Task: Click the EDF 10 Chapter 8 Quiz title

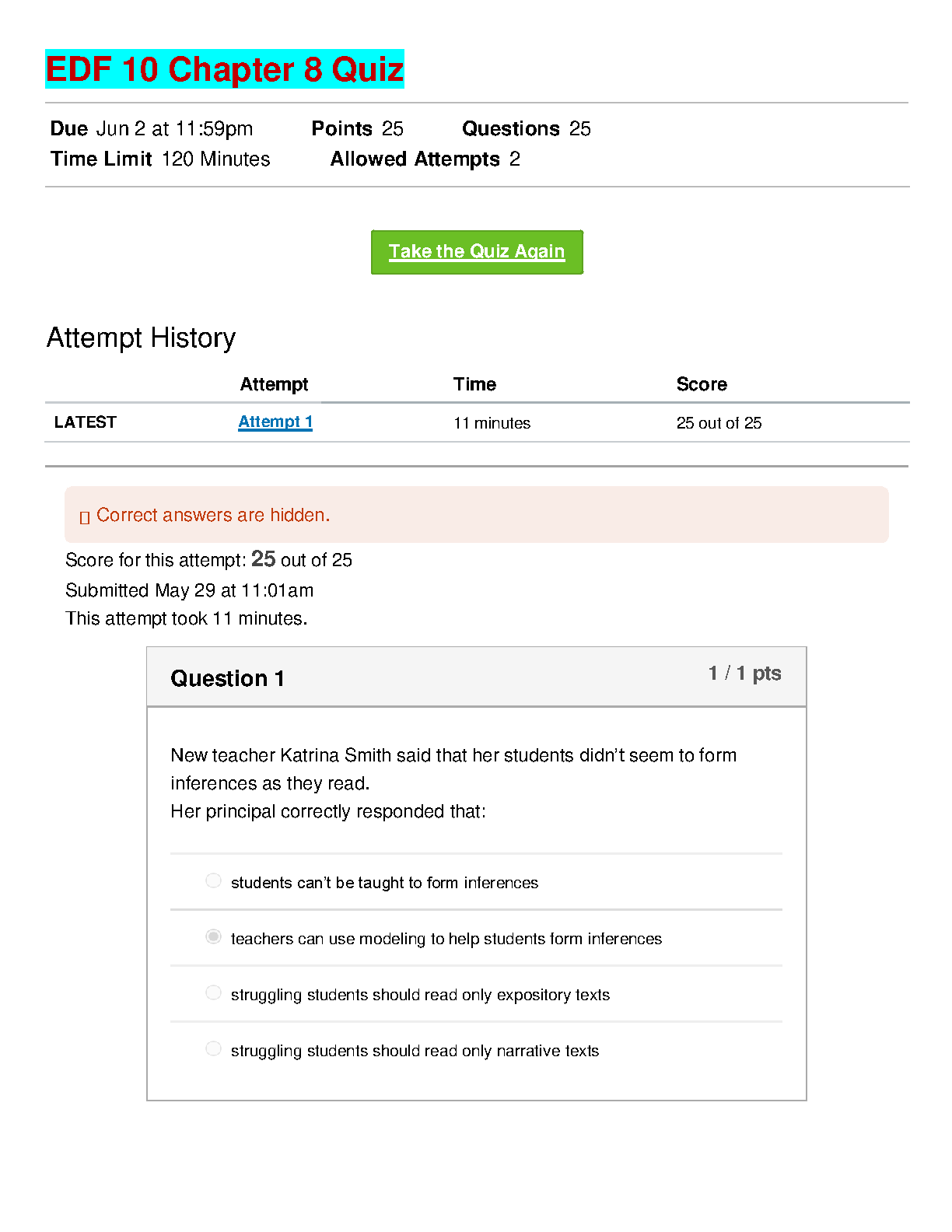Action: click(225, 69)
